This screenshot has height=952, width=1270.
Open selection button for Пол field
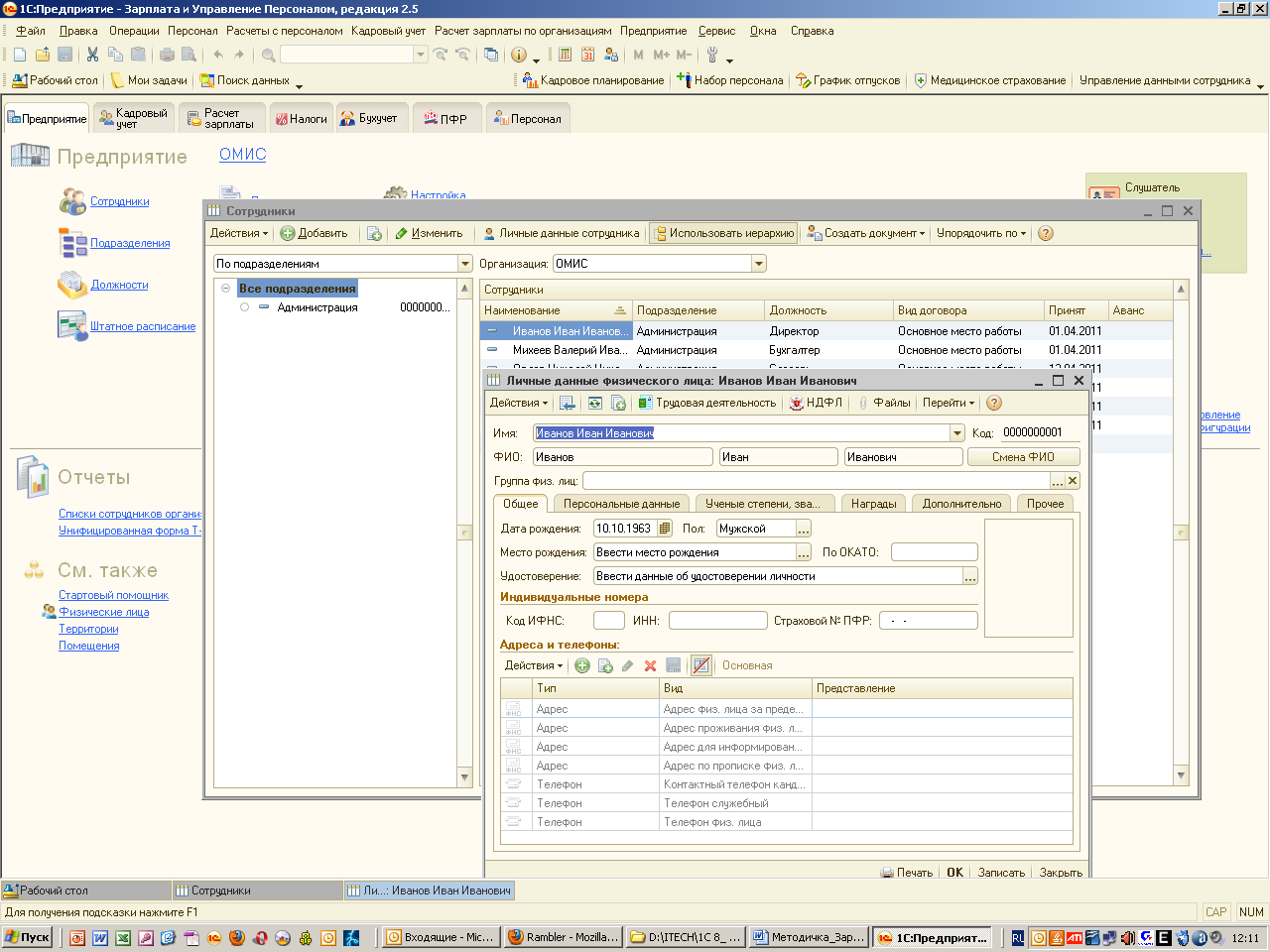(x=804, y=529)
